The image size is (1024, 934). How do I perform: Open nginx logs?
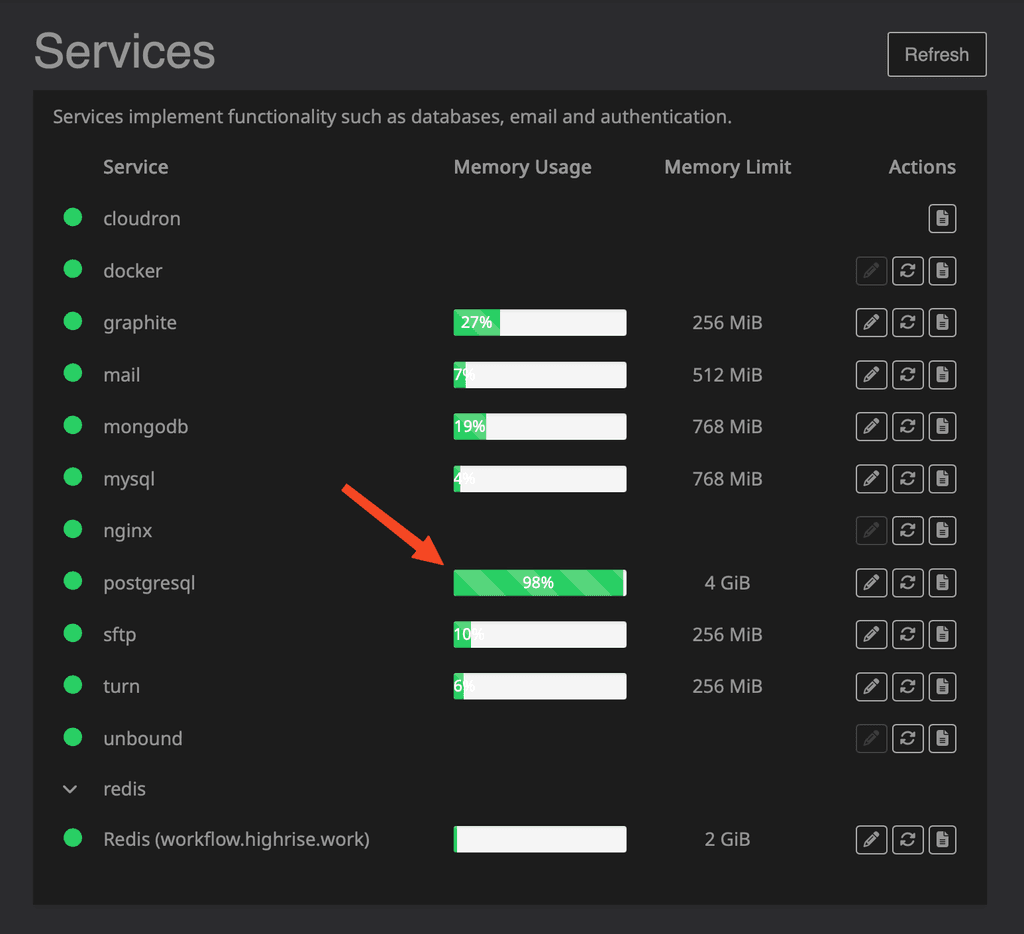pos(942,530)
